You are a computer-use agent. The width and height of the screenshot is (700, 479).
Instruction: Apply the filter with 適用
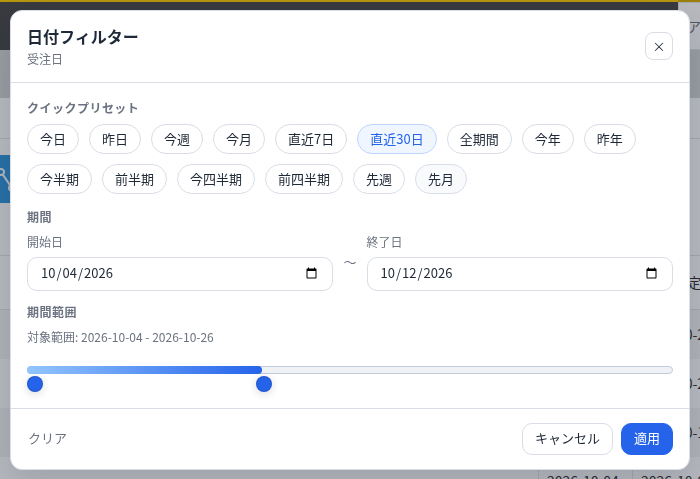coord(646,439)
